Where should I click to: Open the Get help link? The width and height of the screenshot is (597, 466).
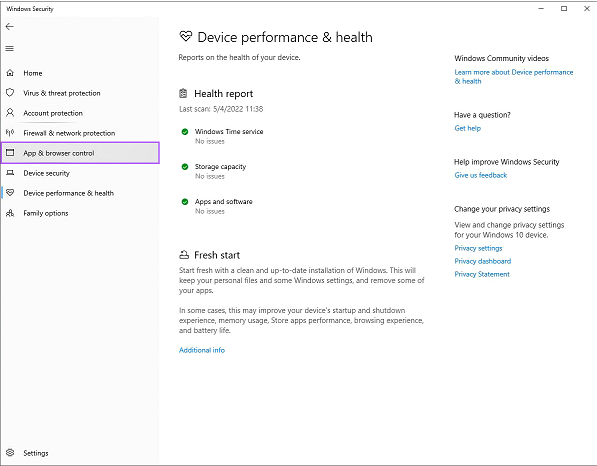[x=468, y=128]
